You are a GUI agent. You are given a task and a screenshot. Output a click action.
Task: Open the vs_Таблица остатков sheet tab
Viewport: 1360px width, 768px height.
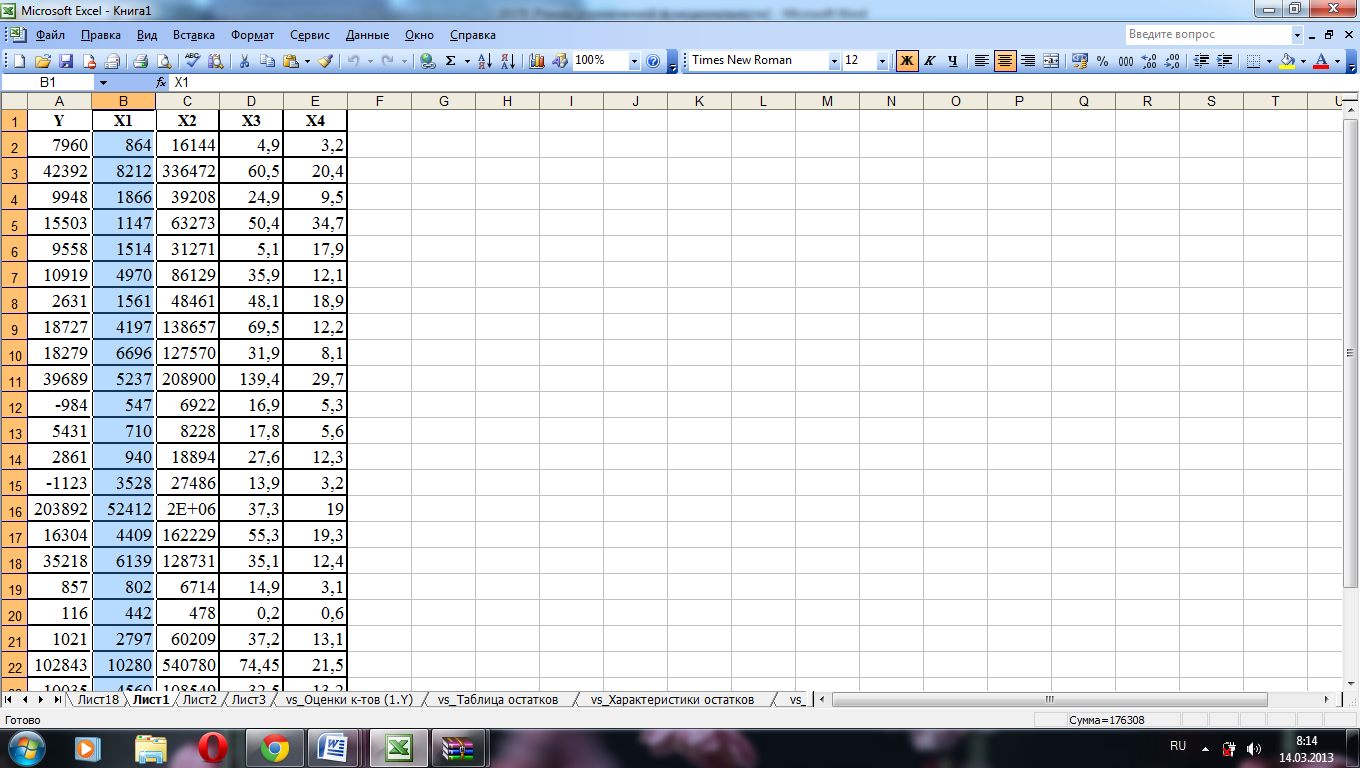point(498,700)
